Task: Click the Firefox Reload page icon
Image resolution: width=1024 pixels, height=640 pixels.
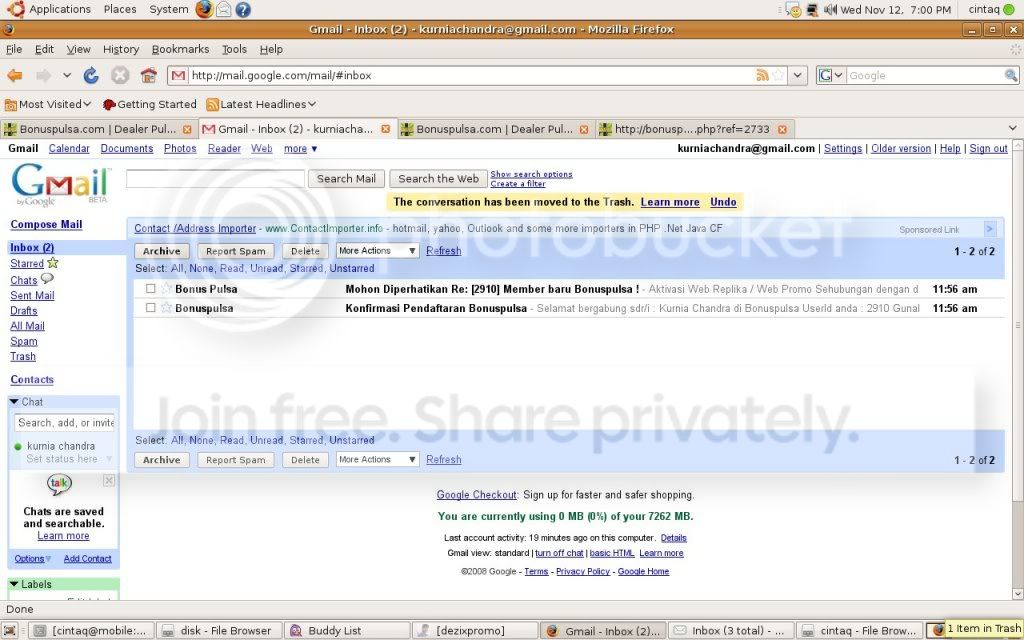Action: (91, 75)
